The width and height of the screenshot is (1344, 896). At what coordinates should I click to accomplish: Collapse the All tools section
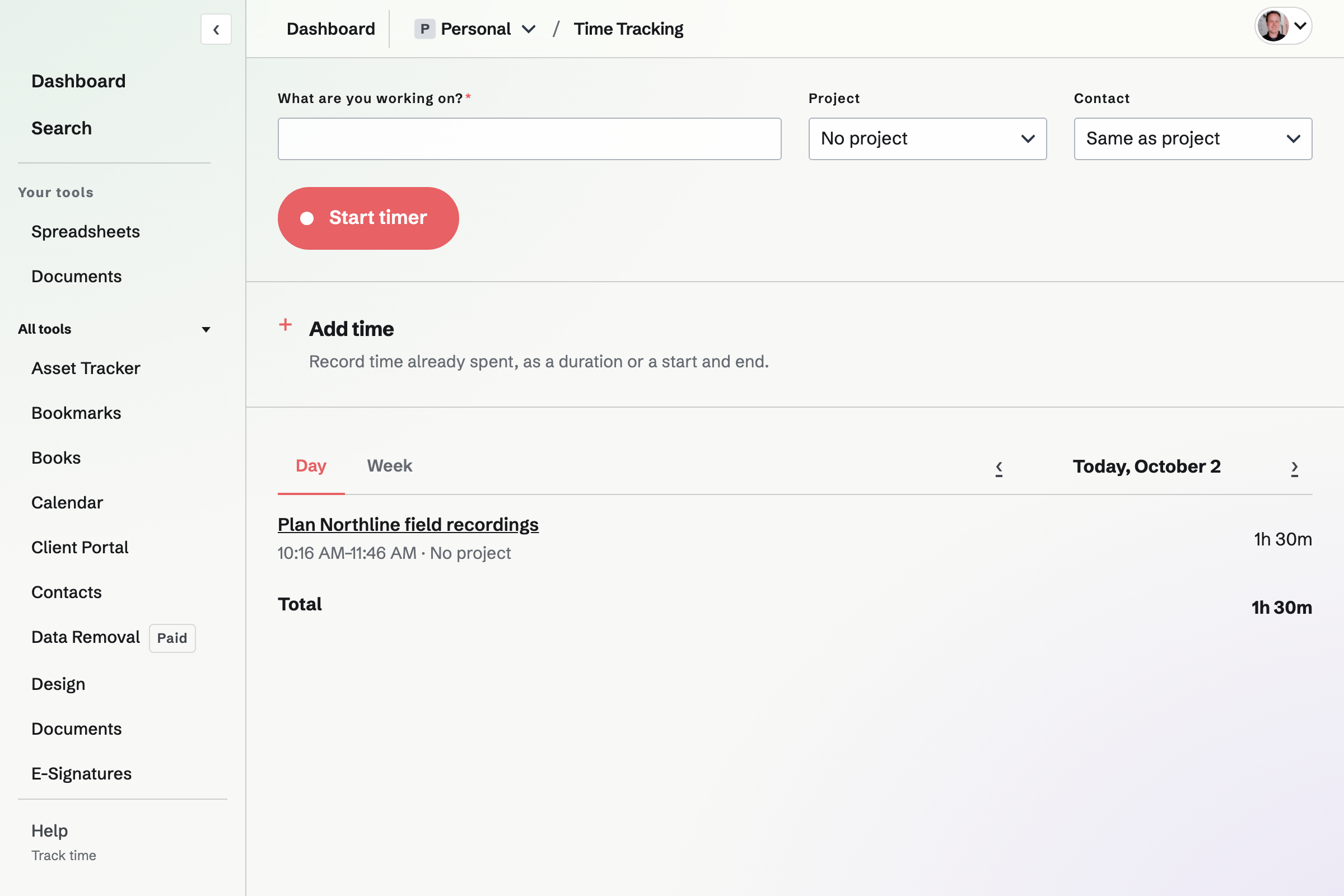[114, 329]
